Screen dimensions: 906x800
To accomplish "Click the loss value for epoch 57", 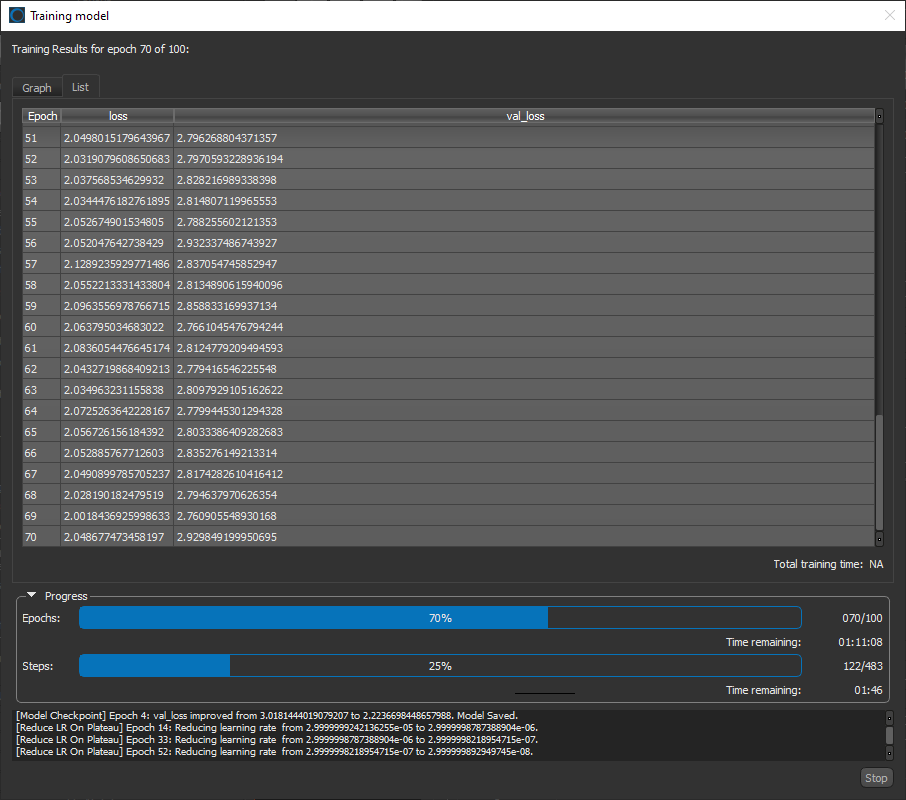I will (x=116, y=264).
